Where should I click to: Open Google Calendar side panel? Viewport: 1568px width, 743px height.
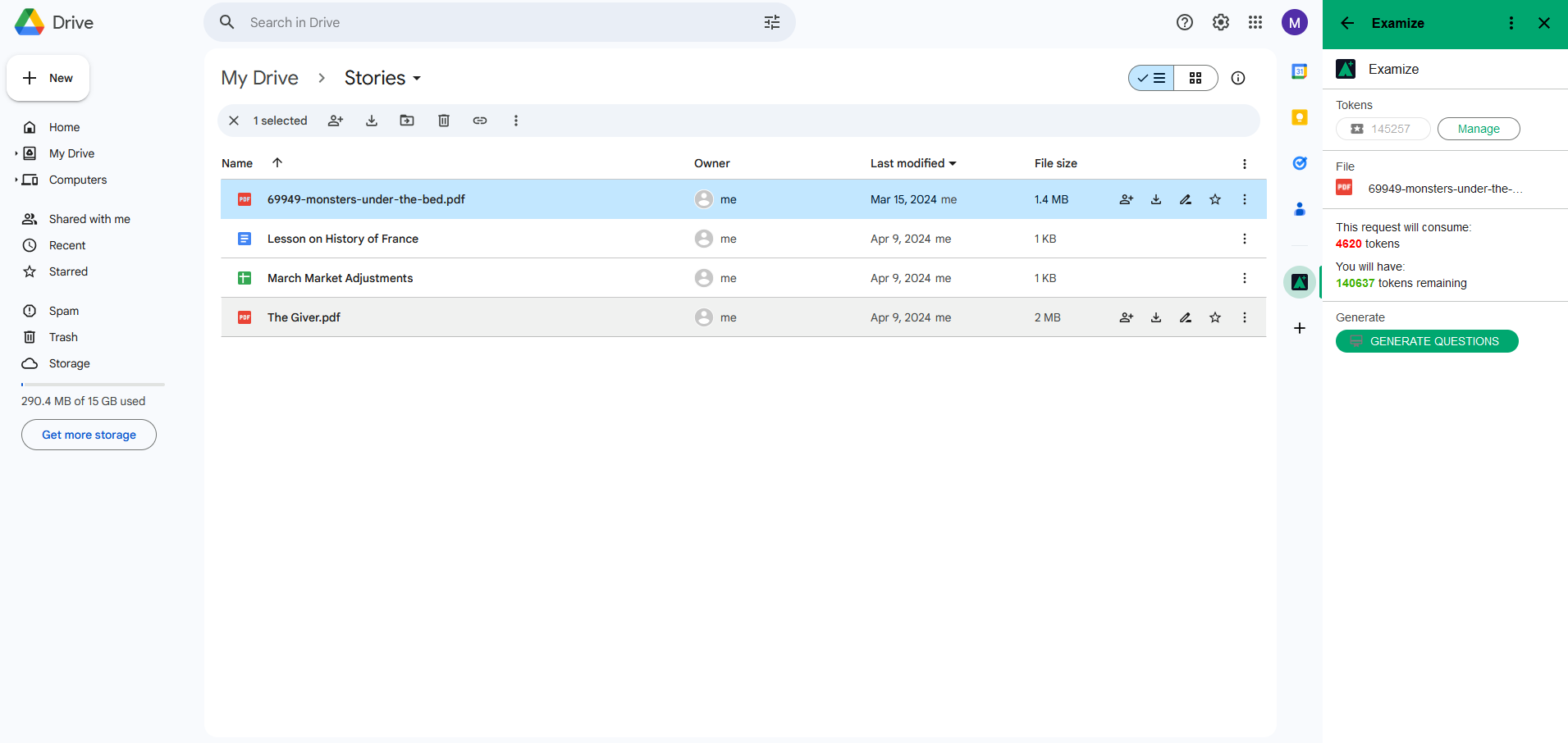click(x=1300, y=71)
